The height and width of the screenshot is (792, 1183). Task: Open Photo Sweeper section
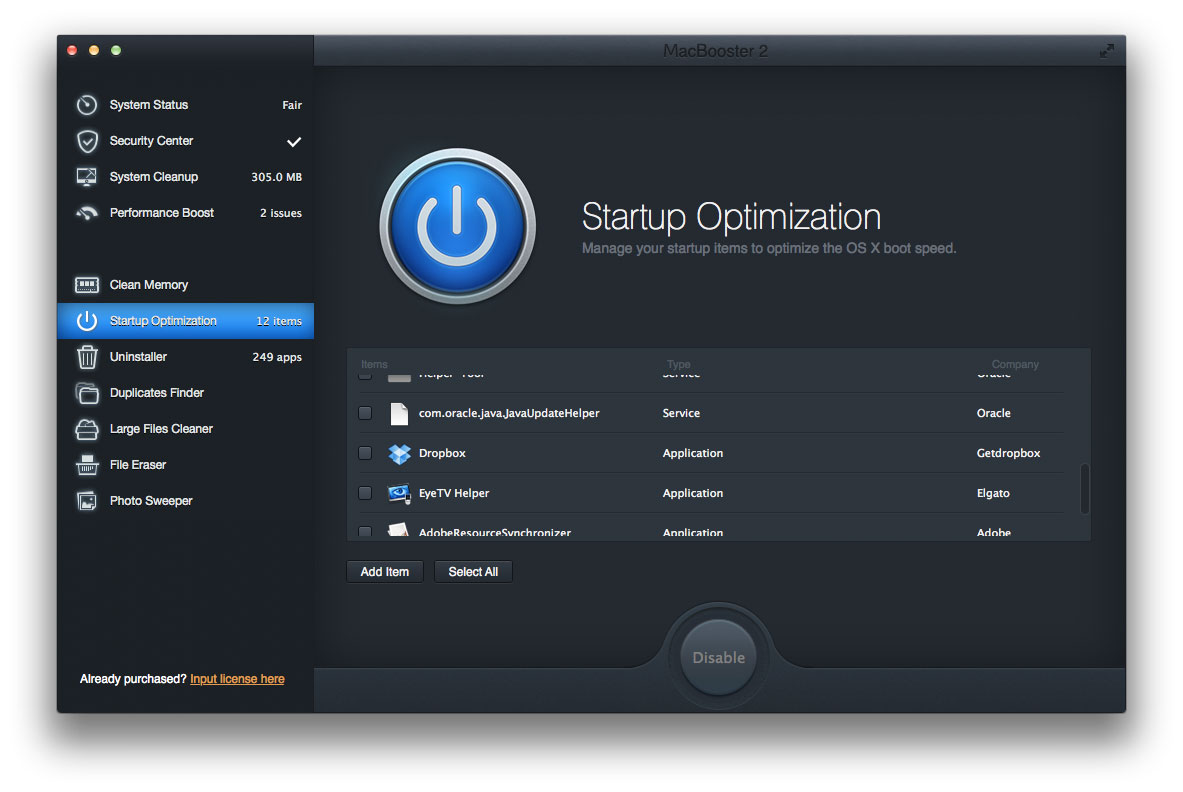pos(186,501)
